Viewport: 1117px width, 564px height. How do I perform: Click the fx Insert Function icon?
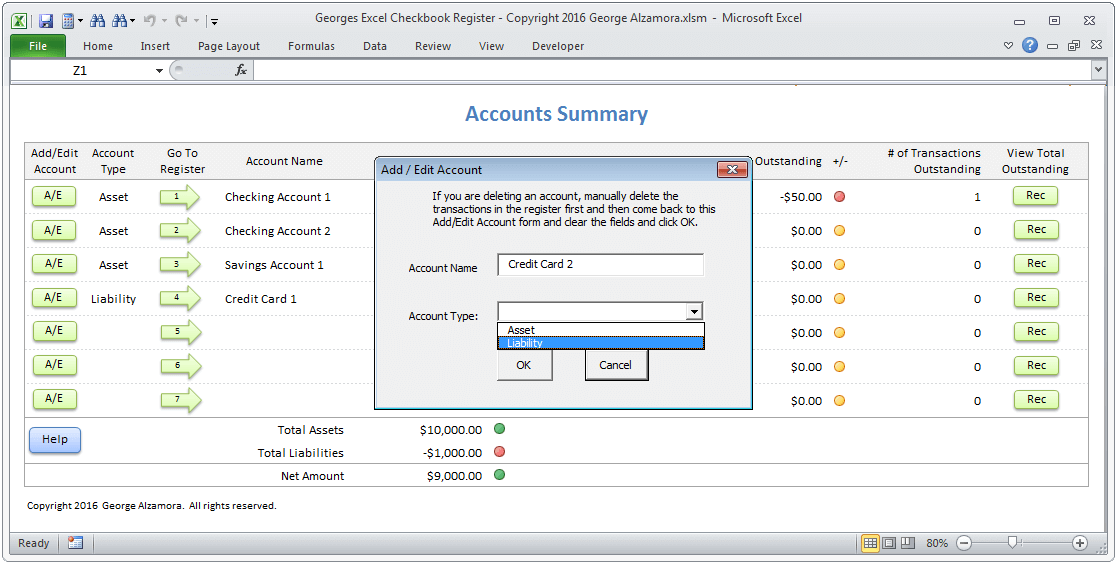241,70
